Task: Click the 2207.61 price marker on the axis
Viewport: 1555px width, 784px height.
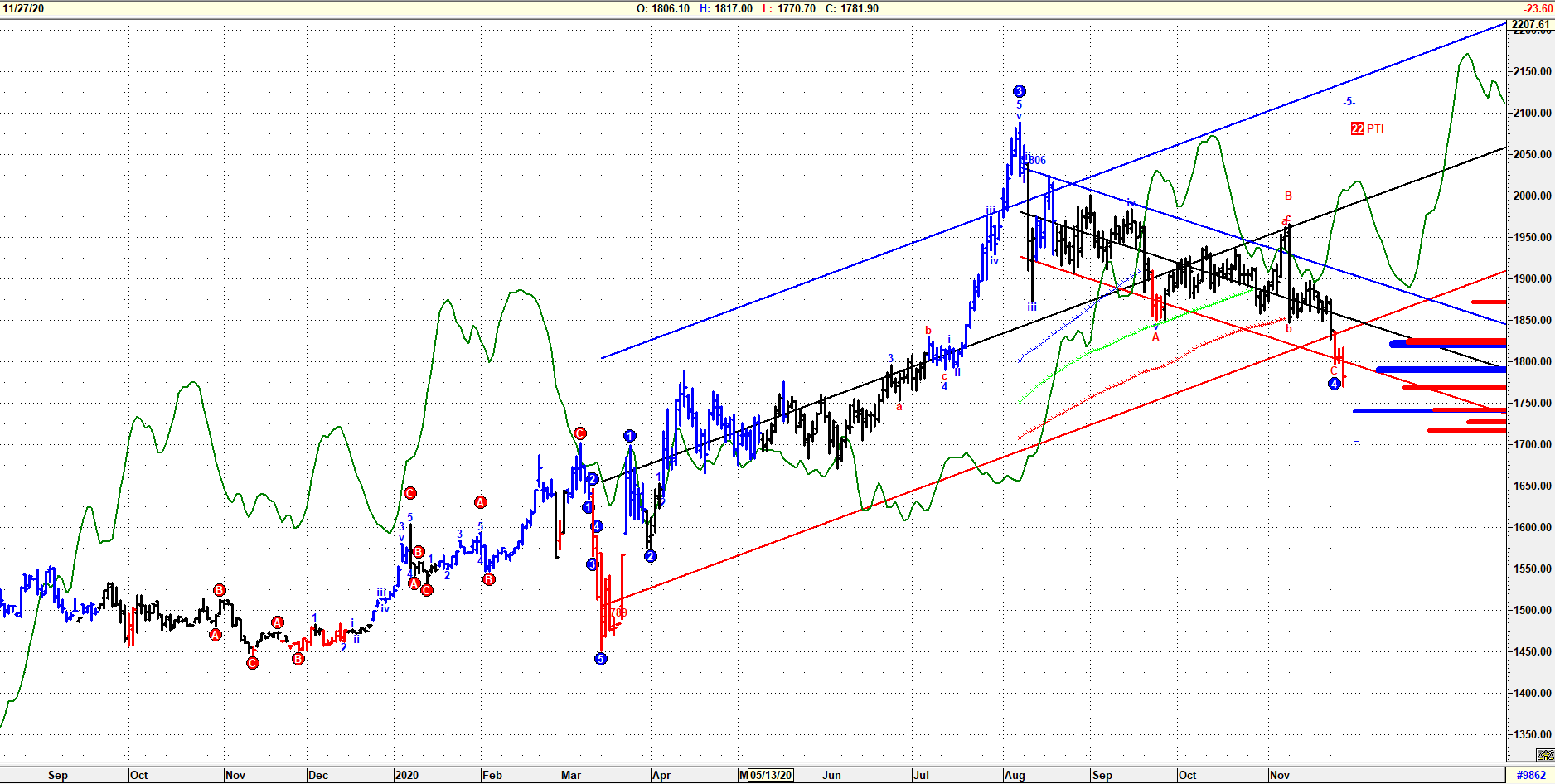Action: coord(1530,25)
